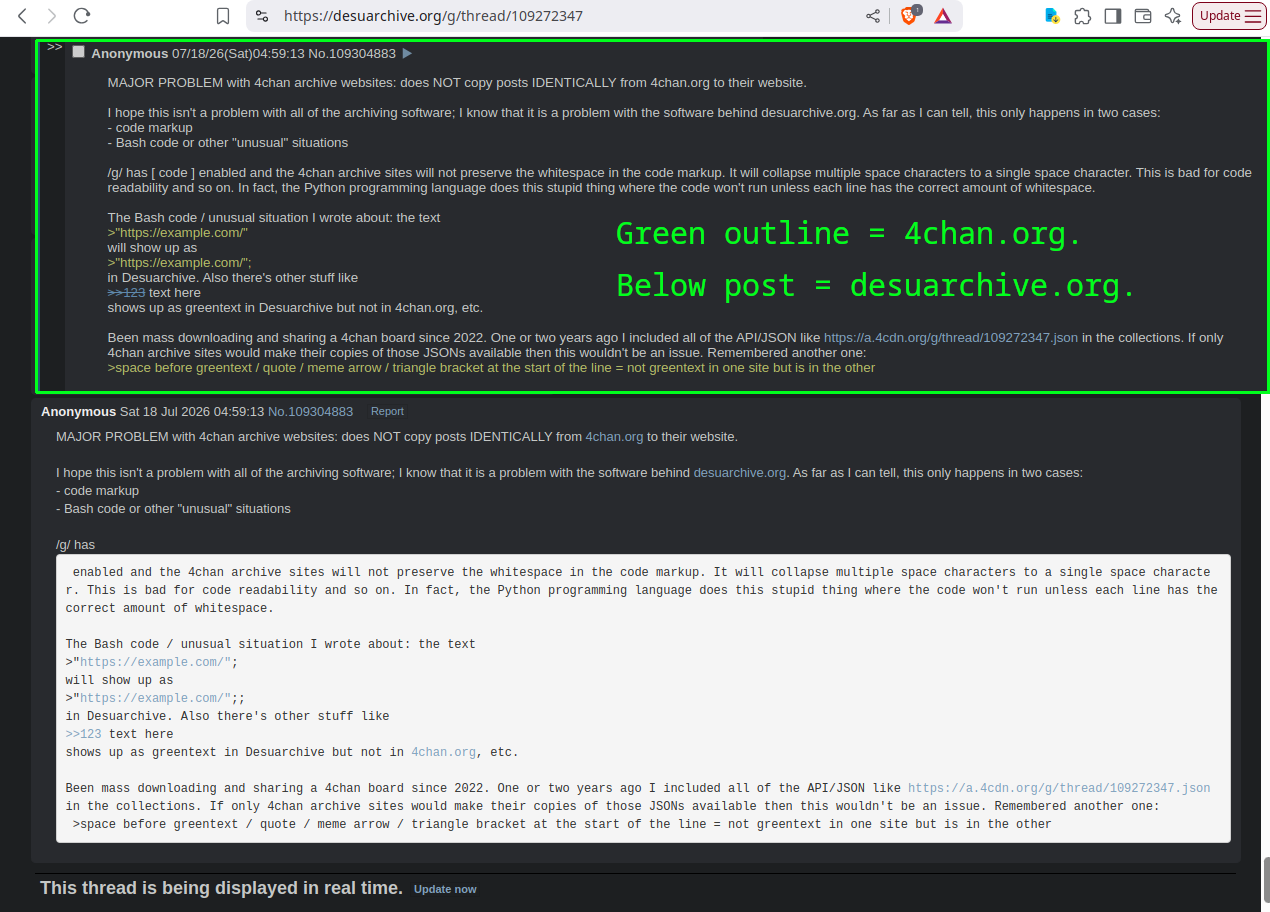
Task: Click the greentext line >space before greentext in 4chan post
Action: coord(491,368)
